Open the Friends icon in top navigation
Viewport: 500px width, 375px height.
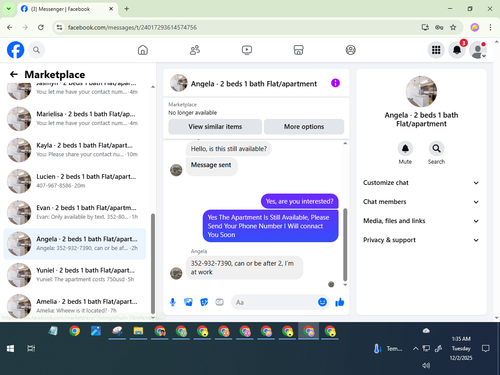pos(195,50)
